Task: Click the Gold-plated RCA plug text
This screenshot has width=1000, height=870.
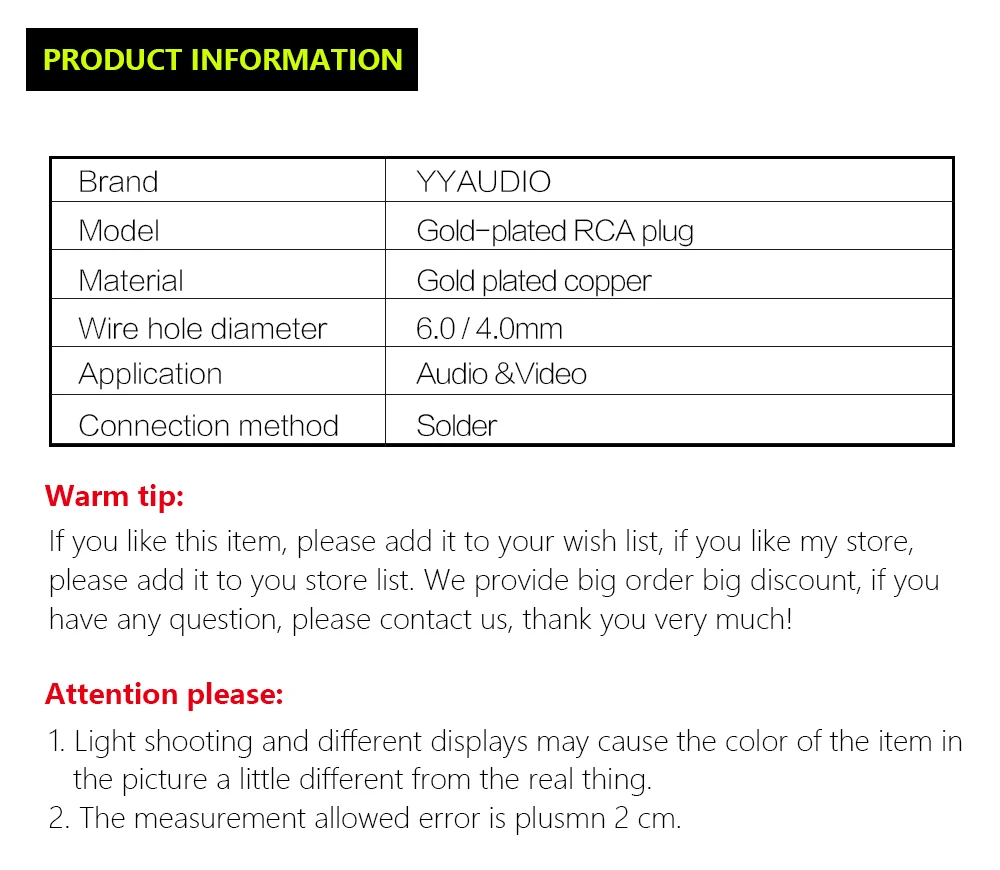Action: point(555,231)
